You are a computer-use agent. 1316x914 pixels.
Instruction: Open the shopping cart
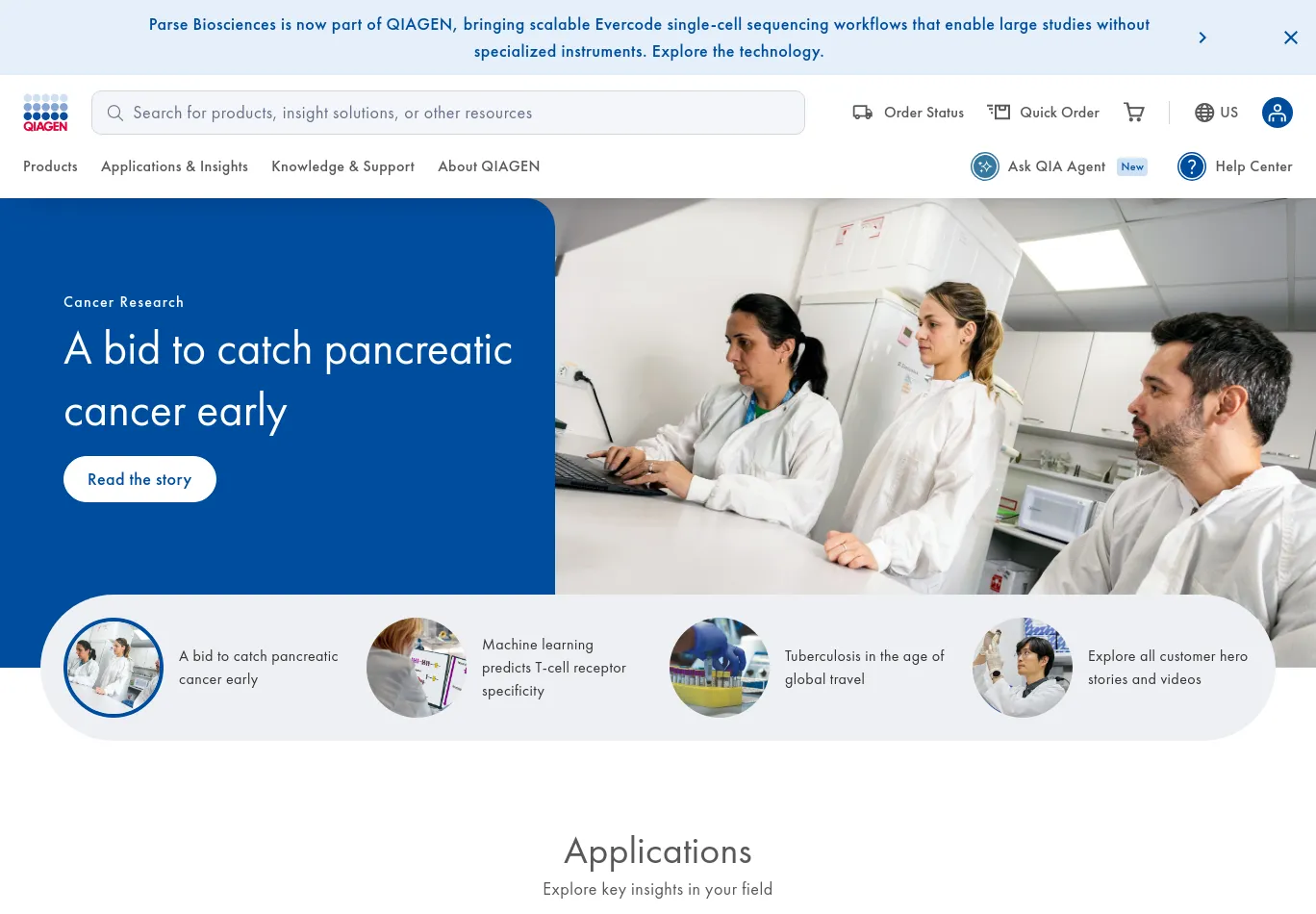click(x=1134, y=113)
